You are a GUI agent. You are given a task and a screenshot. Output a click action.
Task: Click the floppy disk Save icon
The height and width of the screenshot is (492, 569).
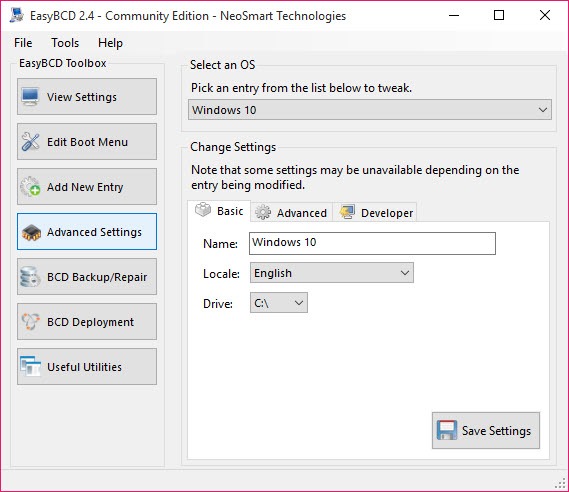point(447,430)
